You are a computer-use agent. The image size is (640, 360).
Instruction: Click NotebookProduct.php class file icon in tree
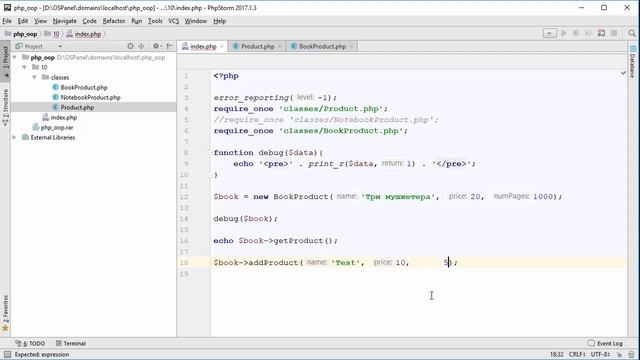[56, 98]
